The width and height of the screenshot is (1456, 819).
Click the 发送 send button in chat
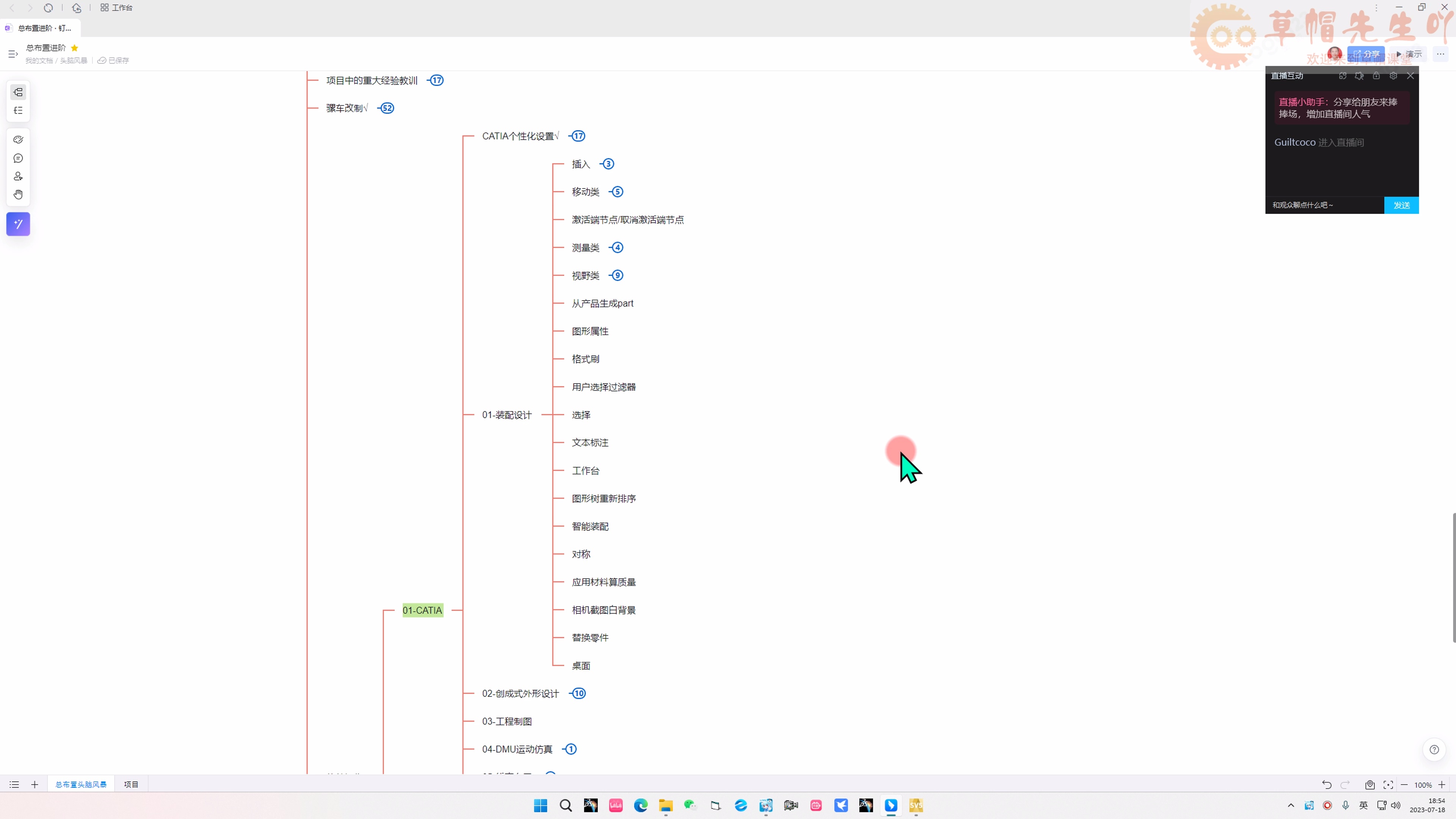(x=1401, y=205)
